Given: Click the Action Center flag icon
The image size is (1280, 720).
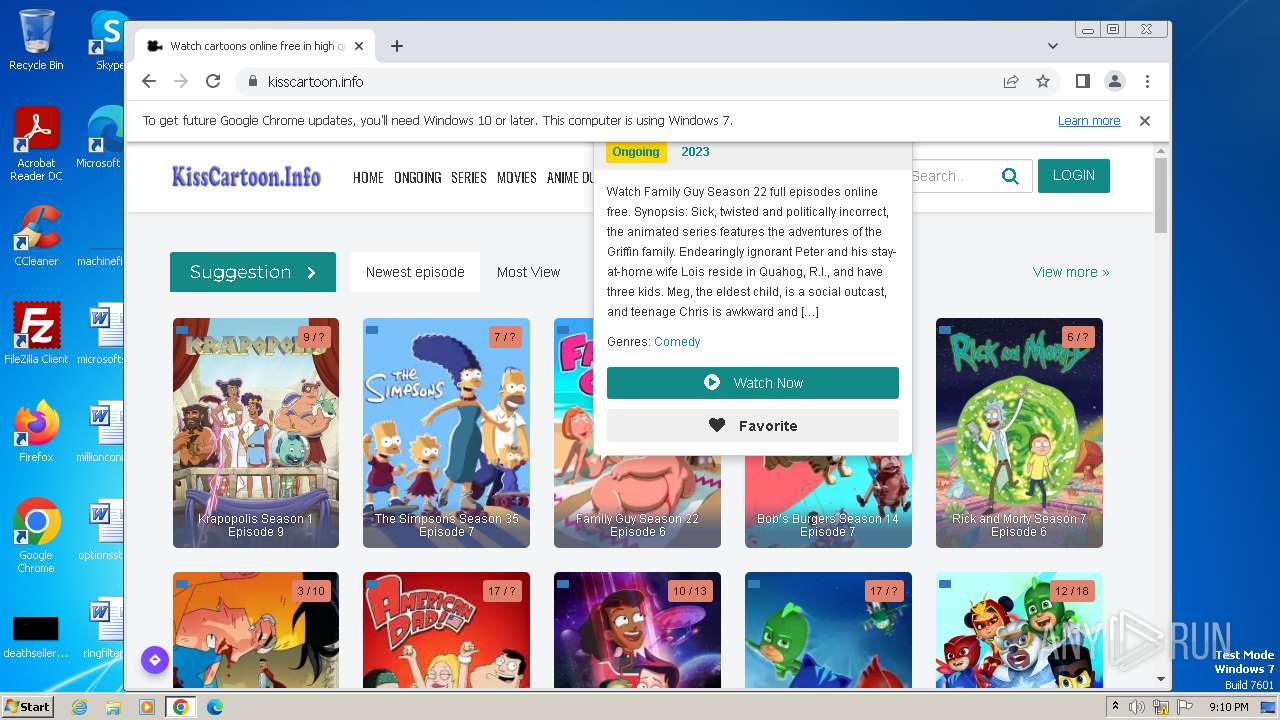Looking at the screenshot, I should tap(1186, 707).
